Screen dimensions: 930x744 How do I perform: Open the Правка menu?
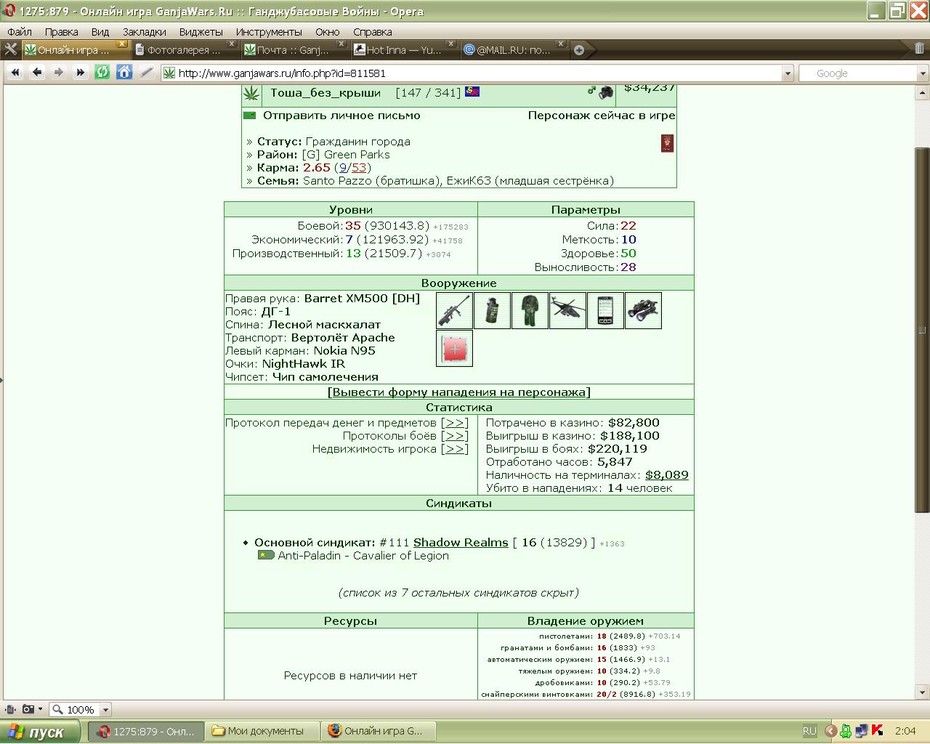pyautogui.click(x=61, y=32)
